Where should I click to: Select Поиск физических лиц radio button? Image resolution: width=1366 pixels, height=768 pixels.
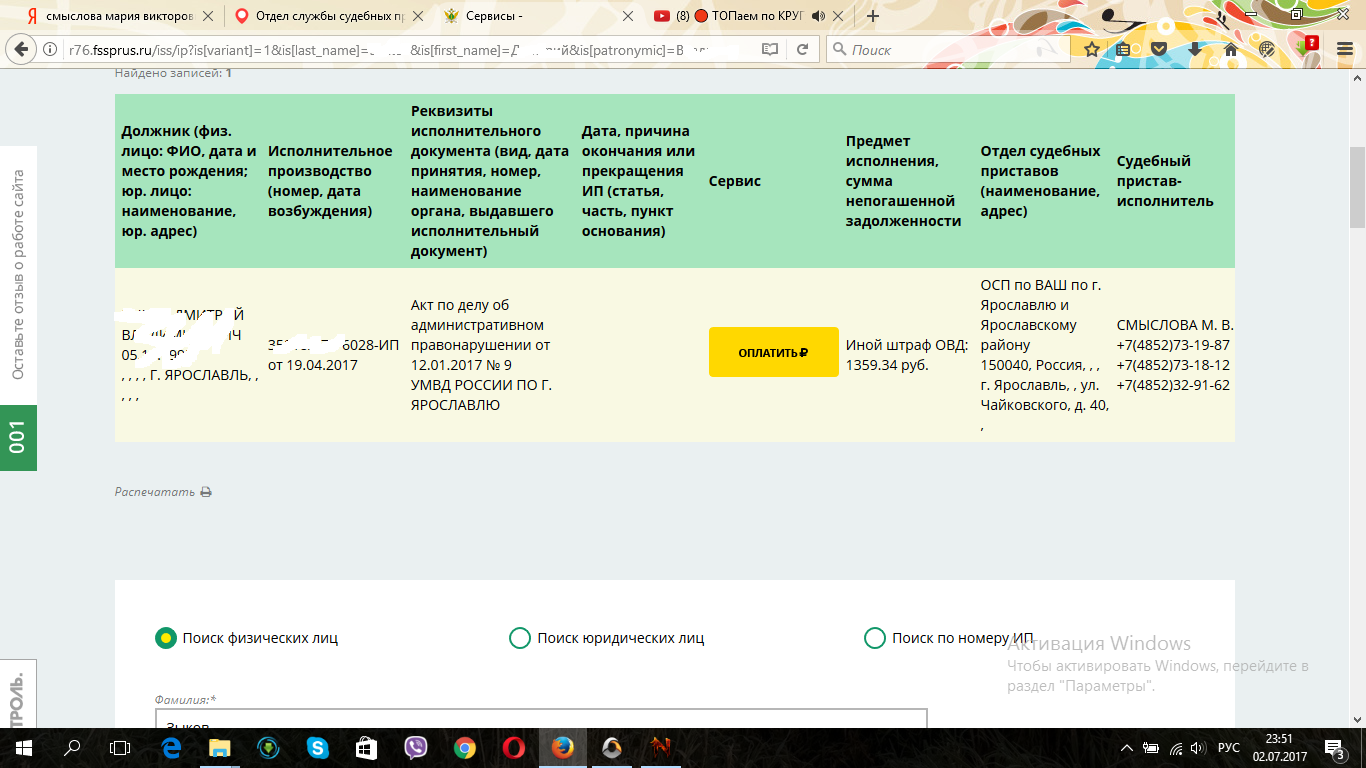coord(165,638)
